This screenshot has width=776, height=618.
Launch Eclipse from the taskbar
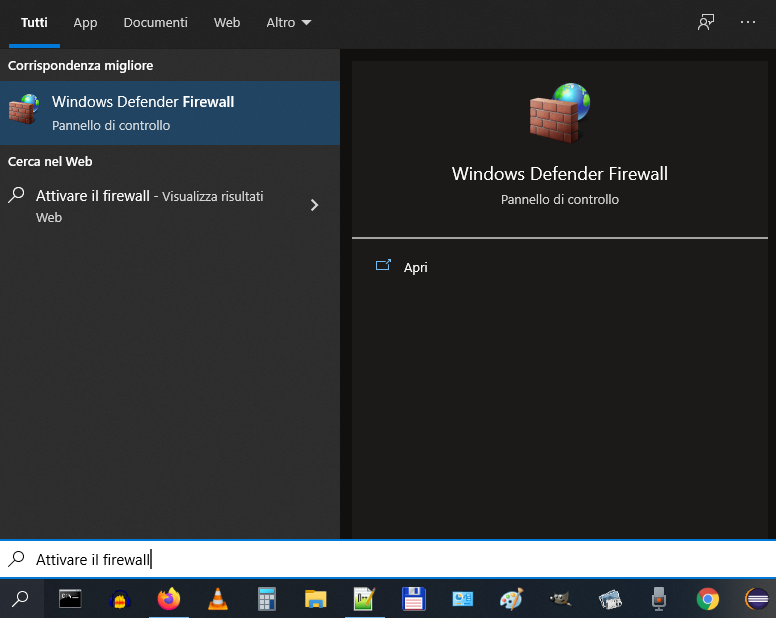(x=757, y=599)
